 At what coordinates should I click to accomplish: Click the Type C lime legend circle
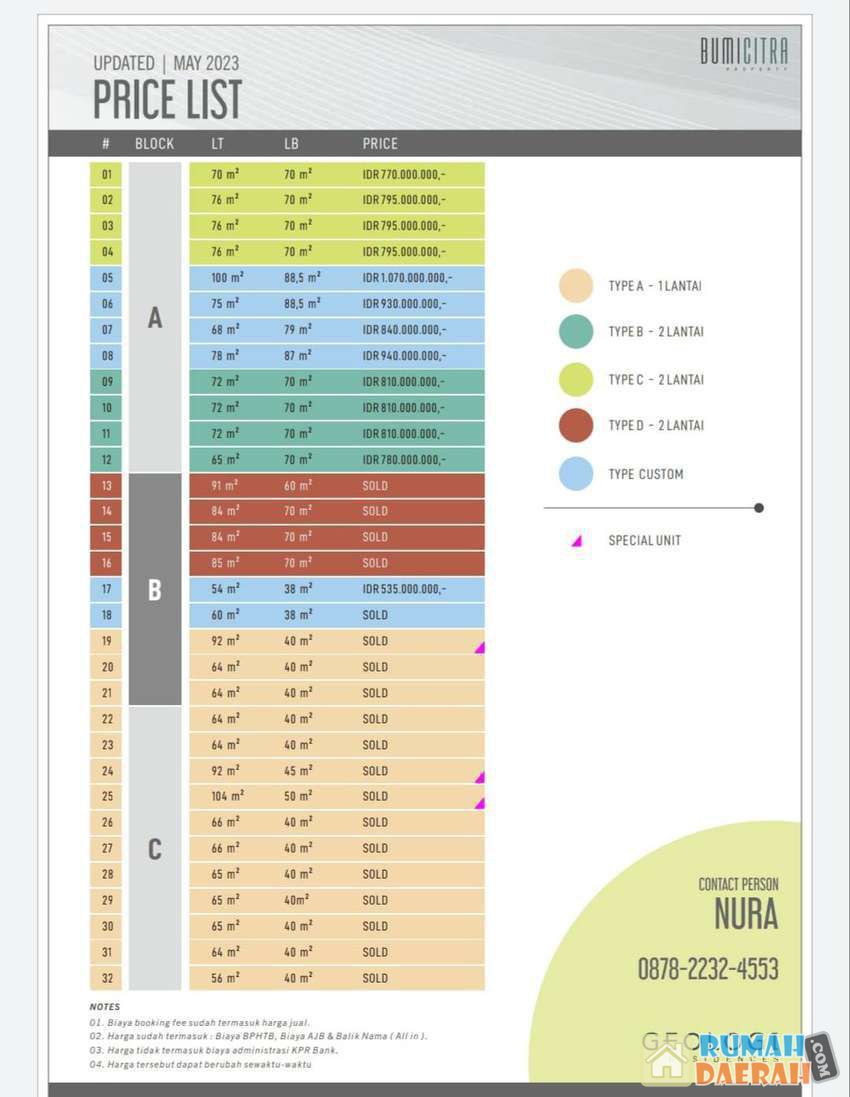pyautogui.click(x=576, y=379)
